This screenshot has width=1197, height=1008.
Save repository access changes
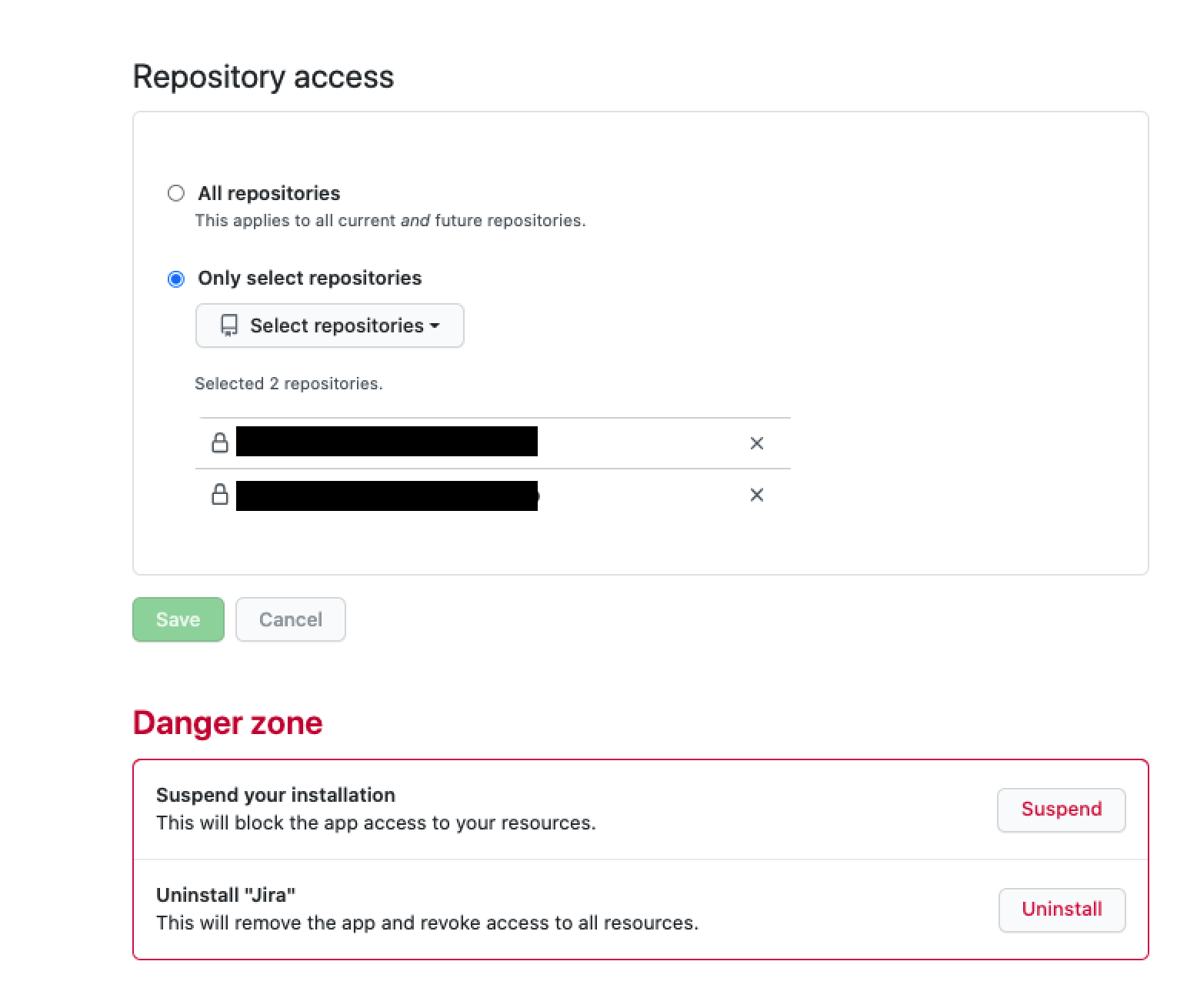(x=178, y=619)
